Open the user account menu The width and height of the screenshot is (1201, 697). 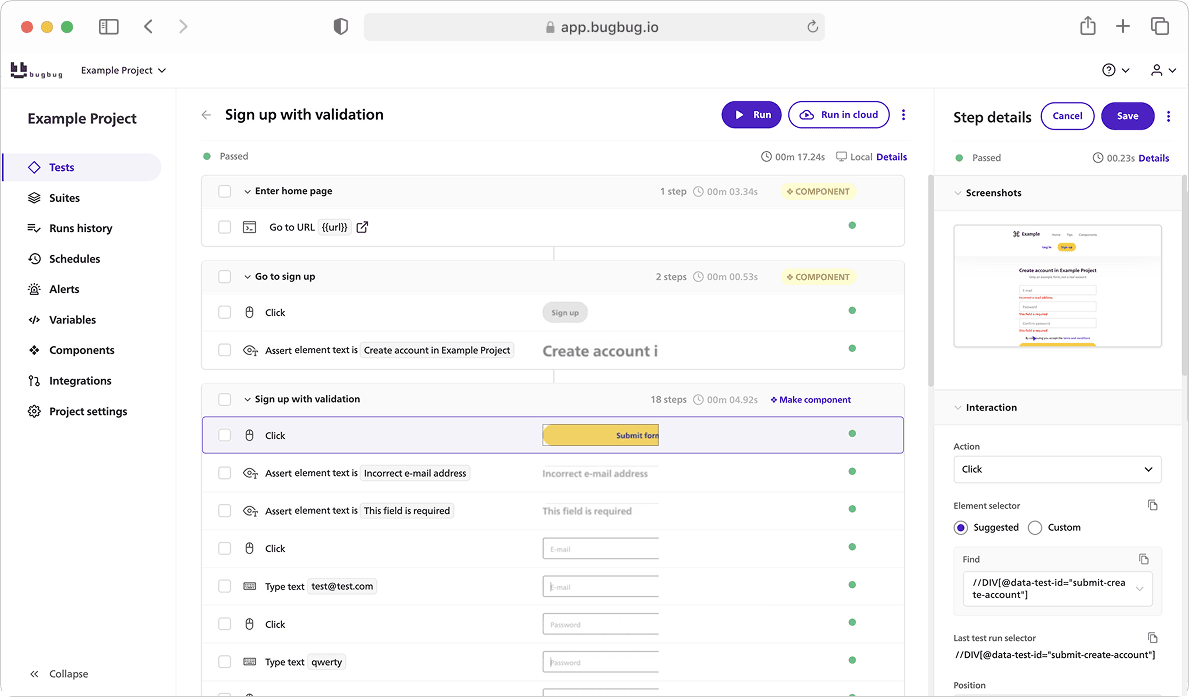1162,70
